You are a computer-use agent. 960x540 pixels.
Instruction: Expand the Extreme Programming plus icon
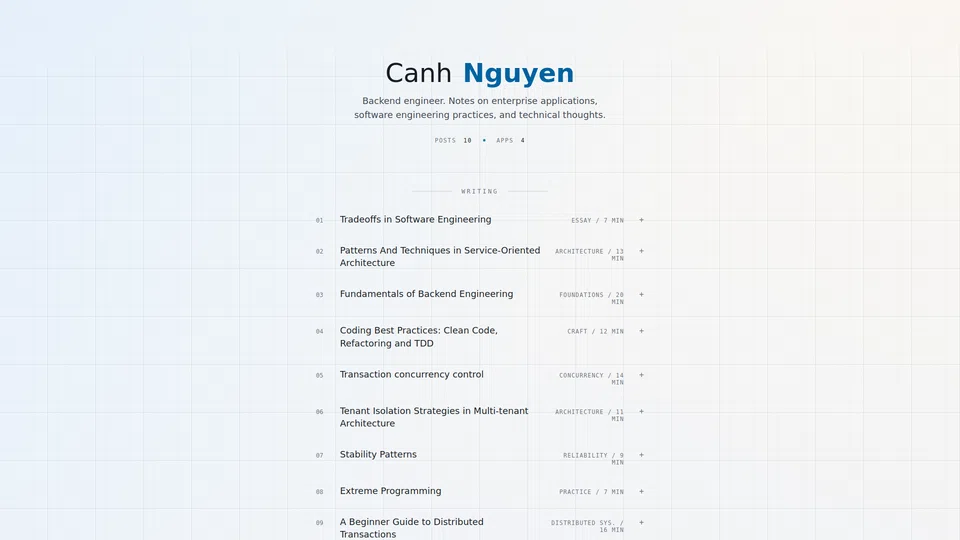(x=641, y=492)
